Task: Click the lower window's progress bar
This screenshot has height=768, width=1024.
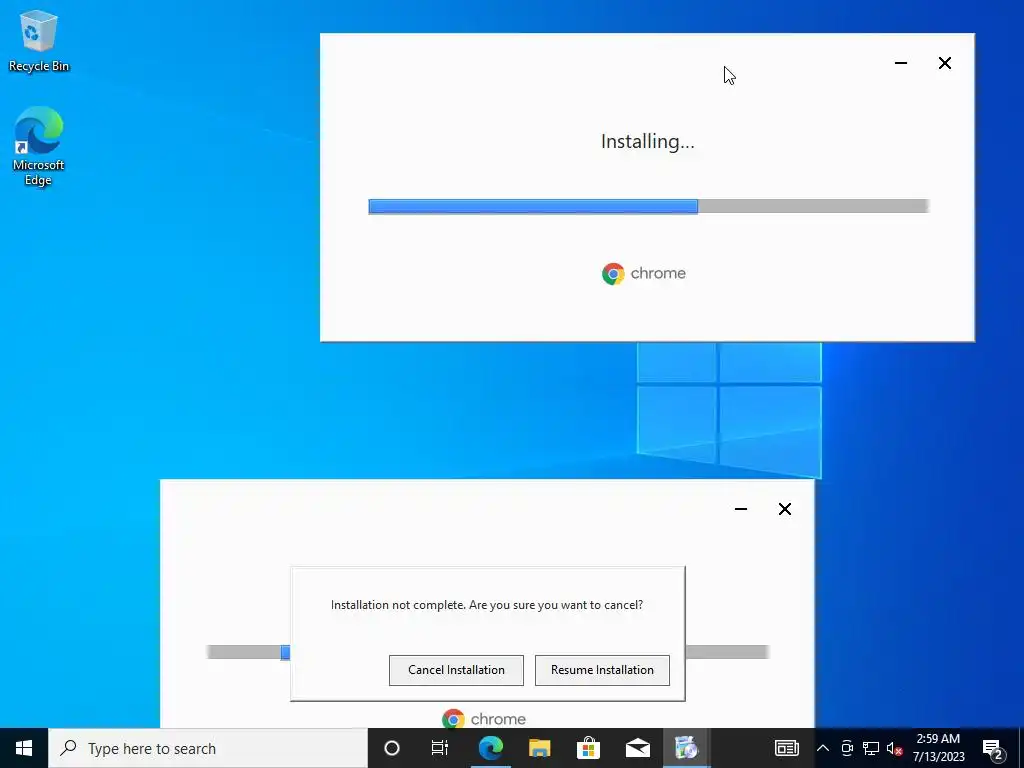Action: pos(488,652)
